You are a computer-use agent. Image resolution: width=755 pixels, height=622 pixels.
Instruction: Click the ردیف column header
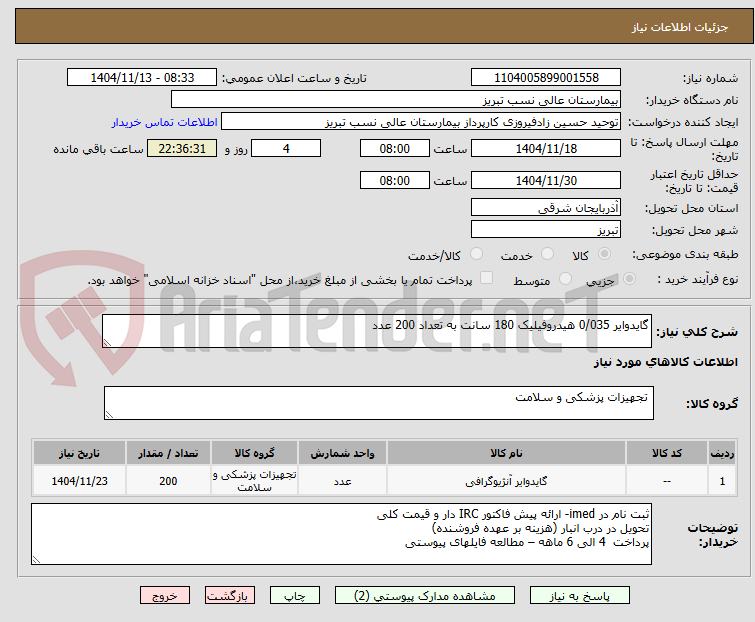click(722, 453)
